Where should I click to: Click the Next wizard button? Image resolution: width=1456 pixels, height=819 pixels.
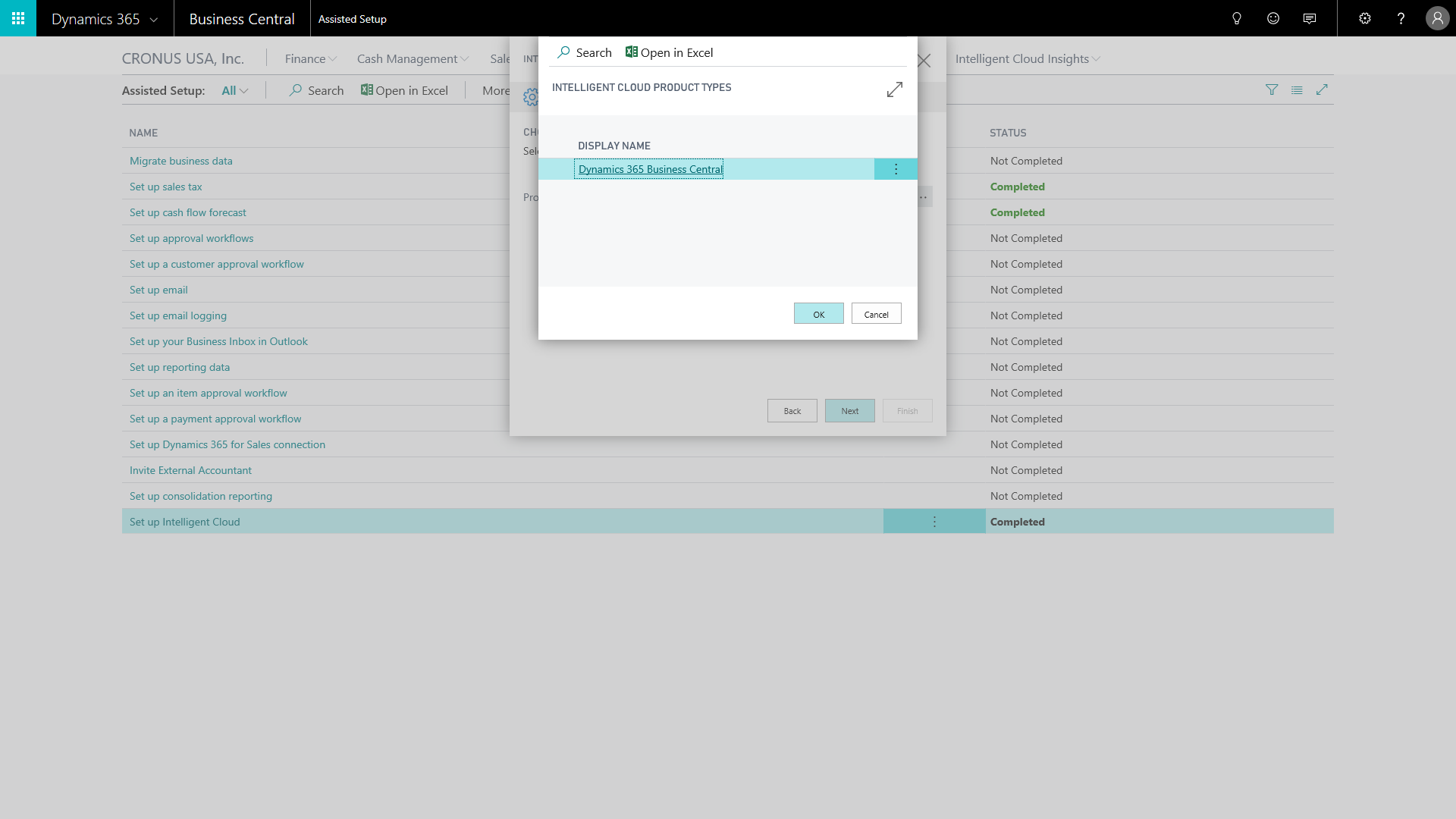[x=850, y=411]
